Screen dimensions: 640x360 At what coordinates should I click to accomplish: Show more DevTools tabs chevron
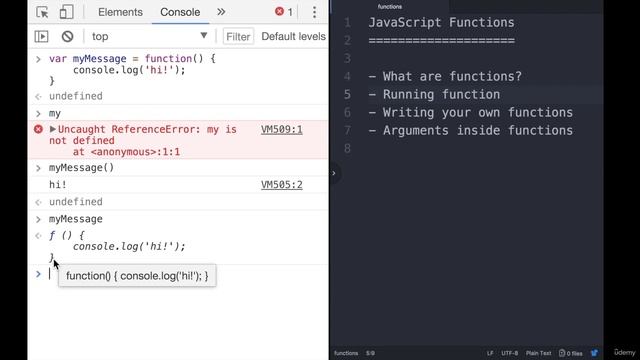pyautogui.click(x=221, y=12)
